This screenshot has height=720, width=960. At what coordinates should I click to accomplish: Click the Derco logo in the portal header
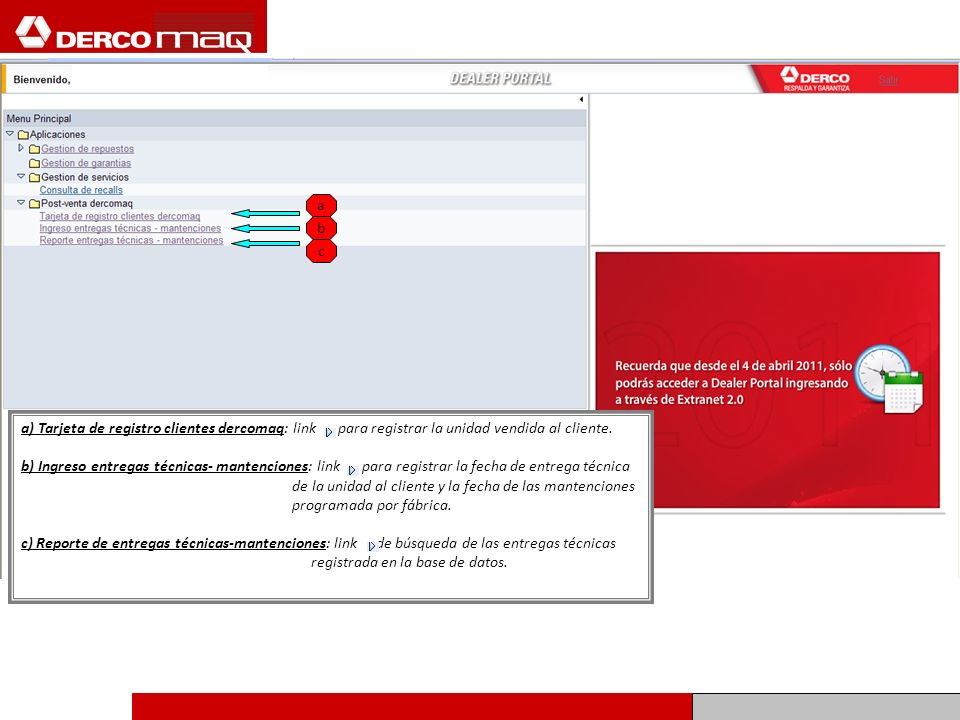[815, 78]
